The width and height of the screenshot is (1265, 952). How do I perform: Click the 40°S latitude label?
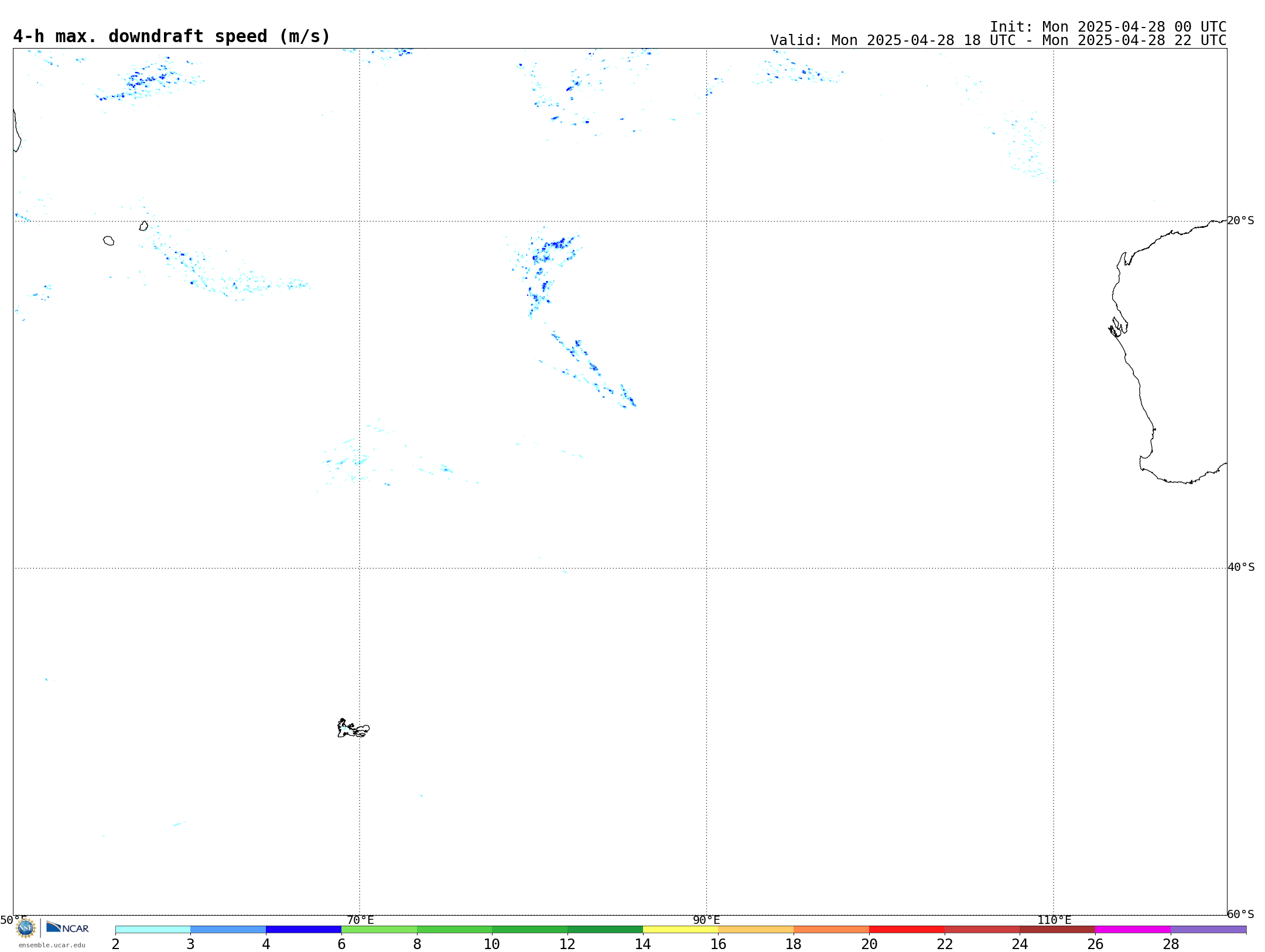(x=1241, y=567)
